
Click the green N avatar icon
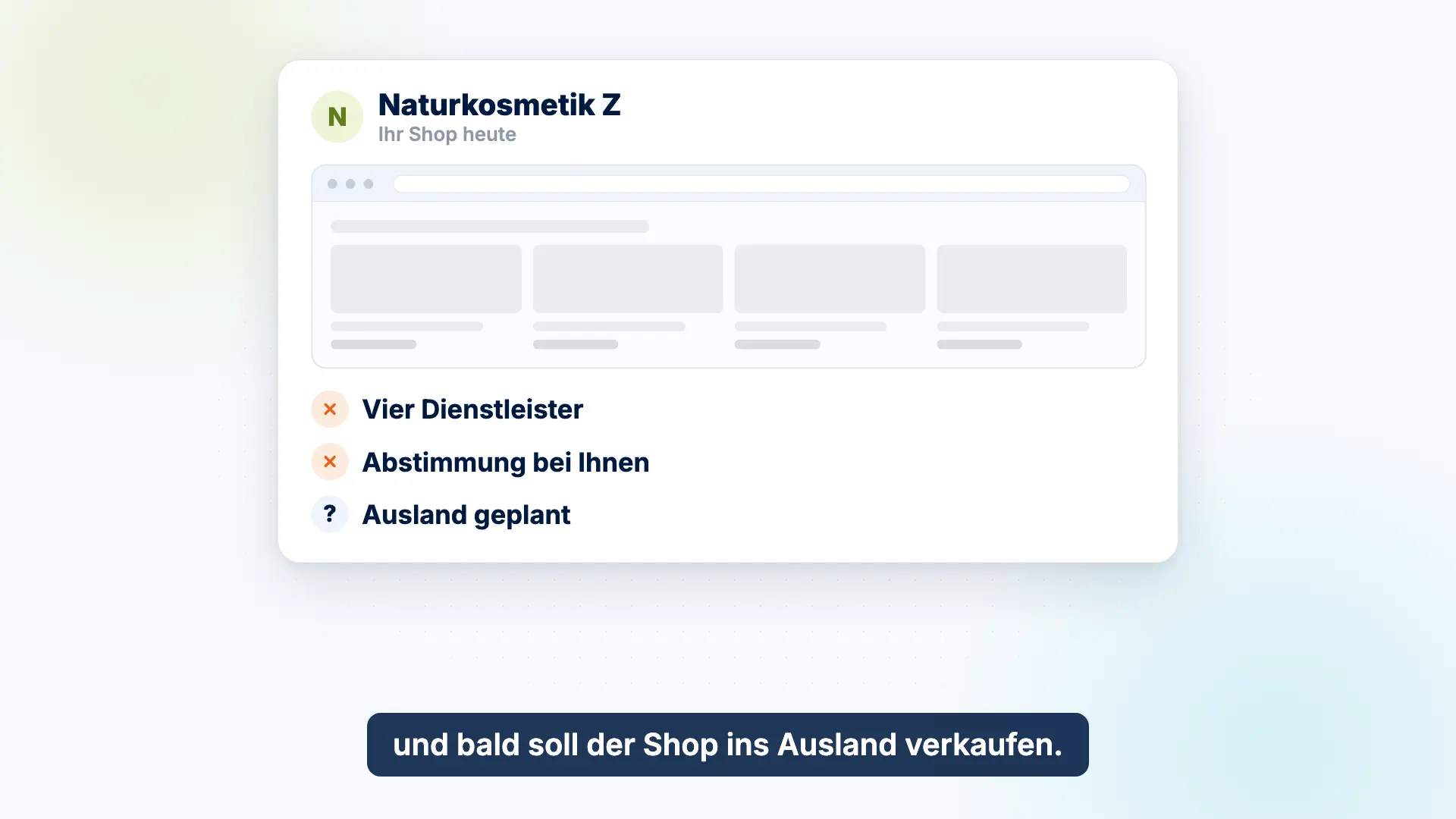tap(337, 117)
